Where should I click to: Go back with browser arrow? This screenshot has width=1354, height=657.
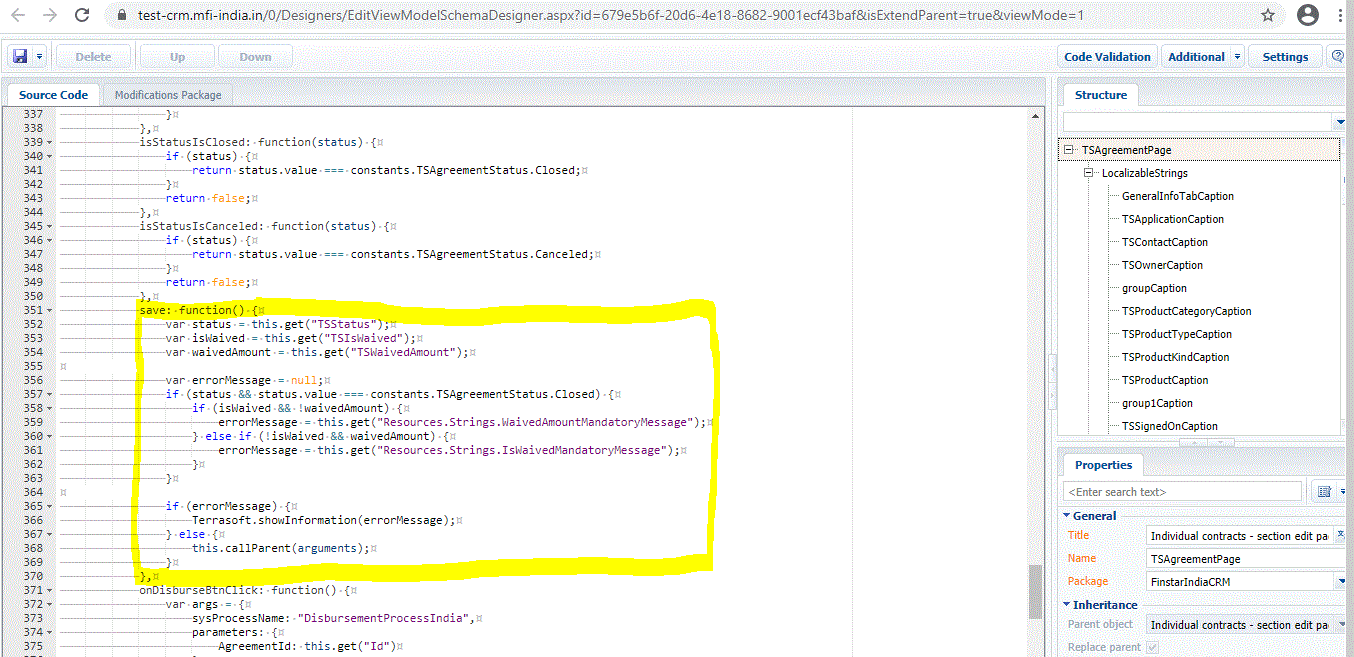click(19, 16)
